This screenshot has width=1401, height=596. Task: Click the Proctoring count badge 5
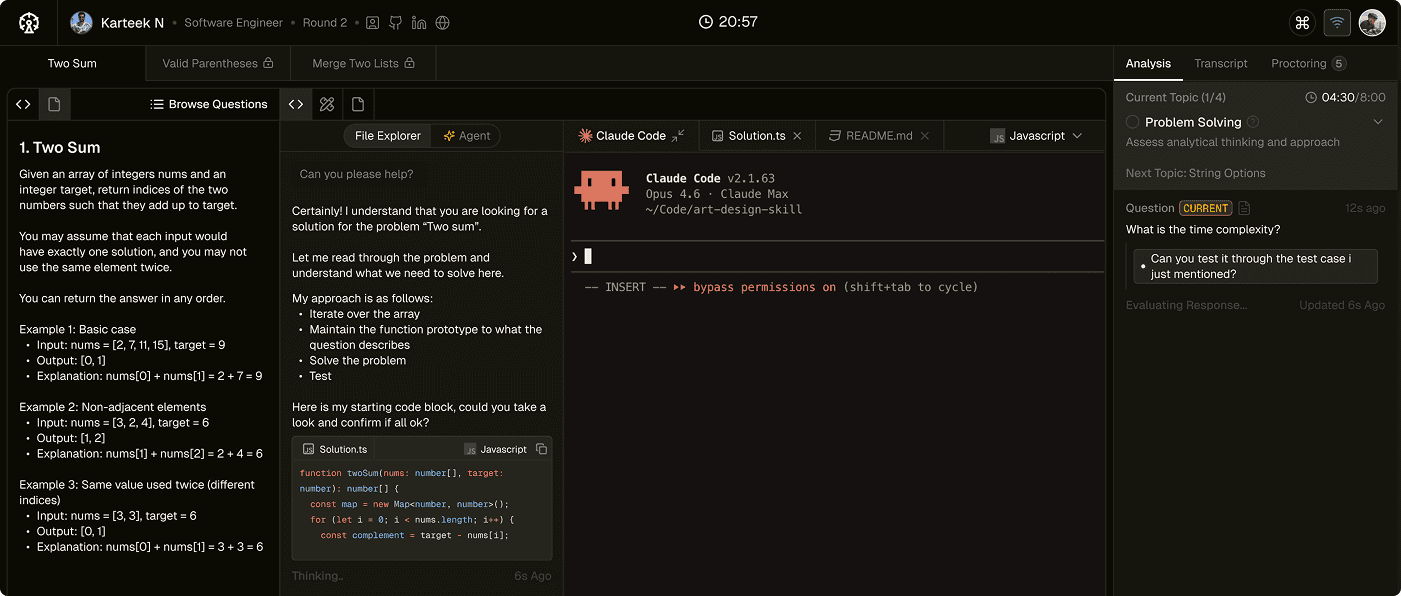point(1339,64)
